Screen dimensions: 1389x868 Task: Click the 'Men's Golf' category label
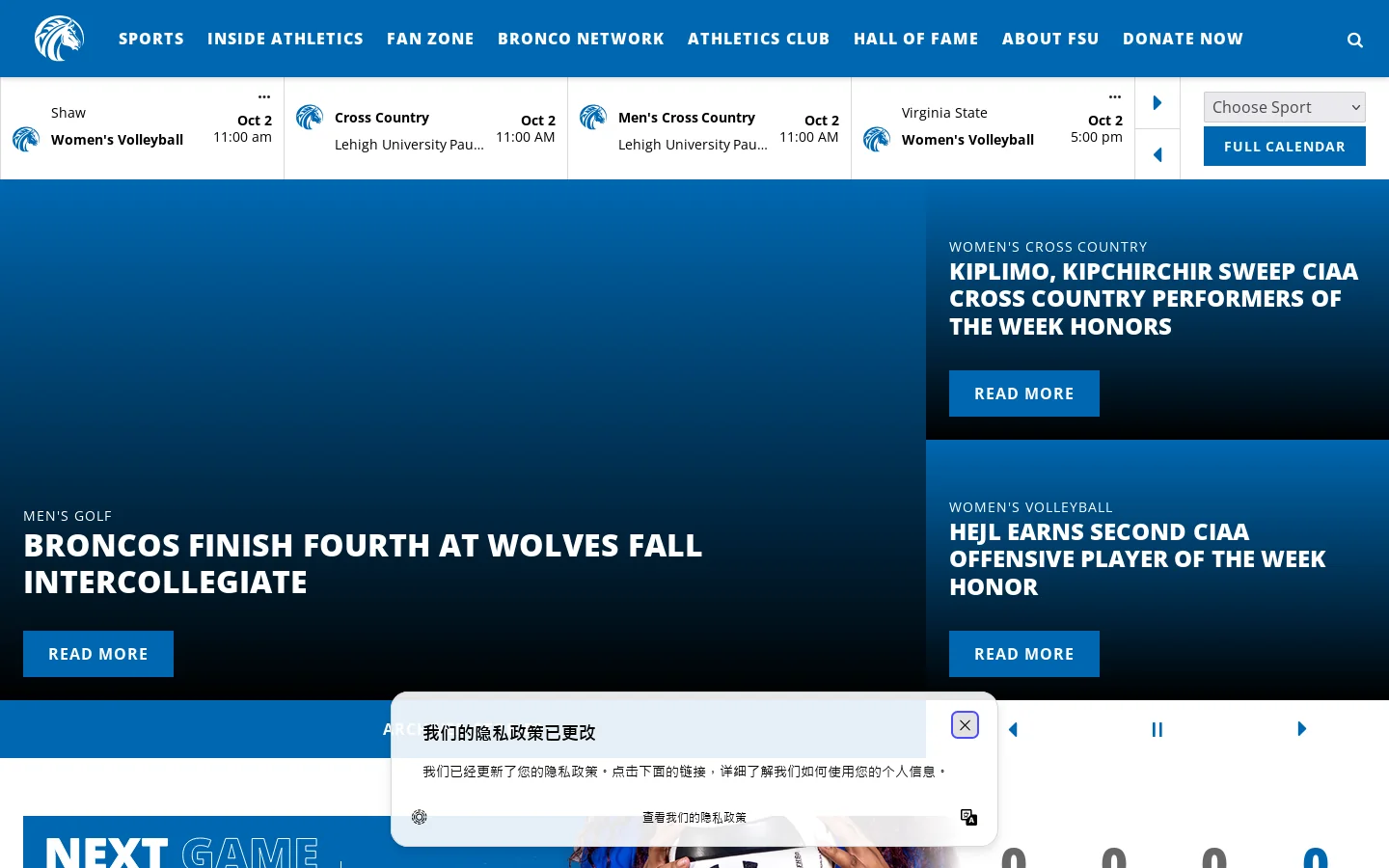point(68,516)
